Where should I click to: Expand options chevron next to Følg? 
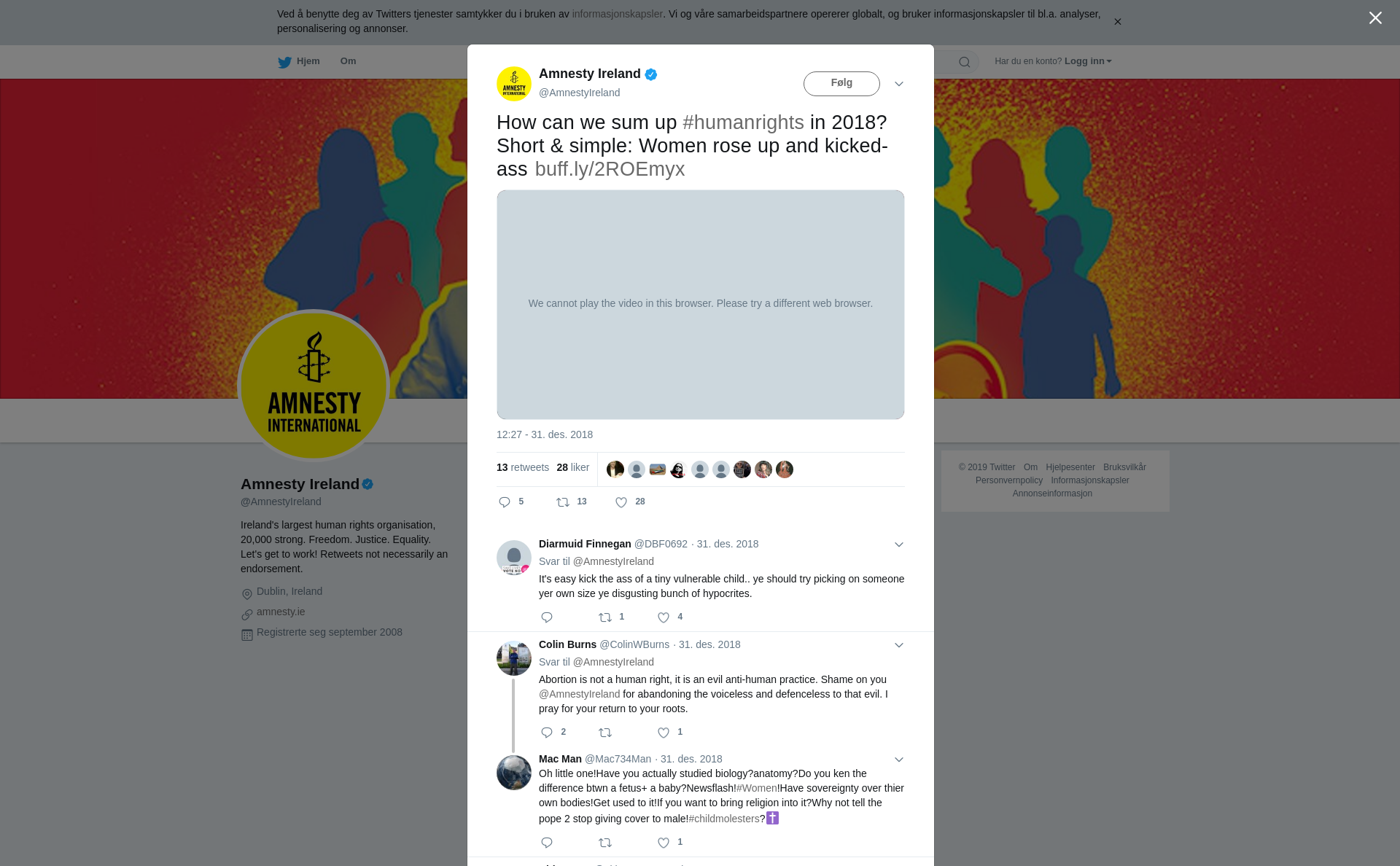point(899,84)
